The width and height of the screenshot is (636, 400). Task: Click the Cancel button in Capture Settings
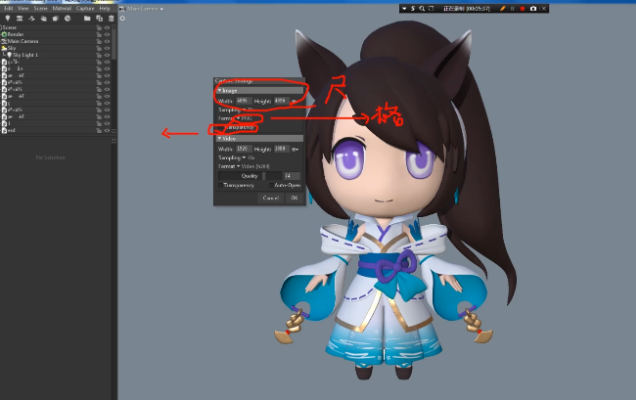pos(270,198)
